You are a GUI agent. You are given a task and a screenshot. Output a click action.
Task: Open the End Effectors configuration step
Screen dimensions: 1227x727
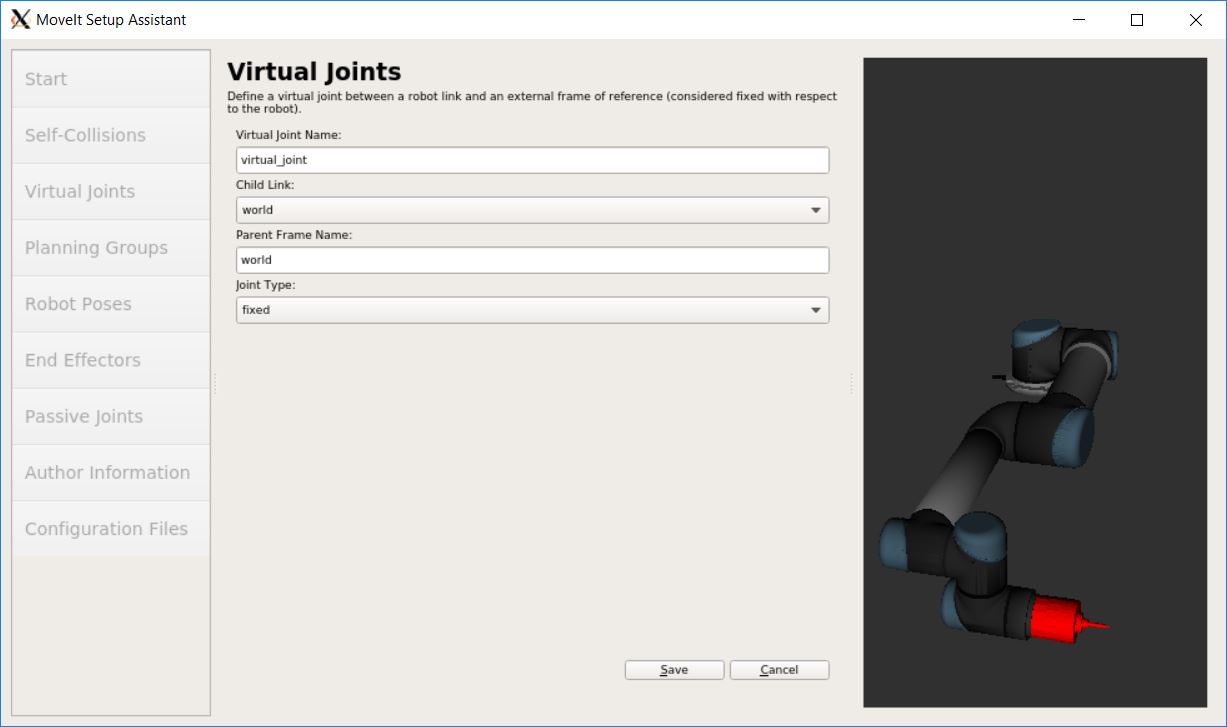click(110, 359)
